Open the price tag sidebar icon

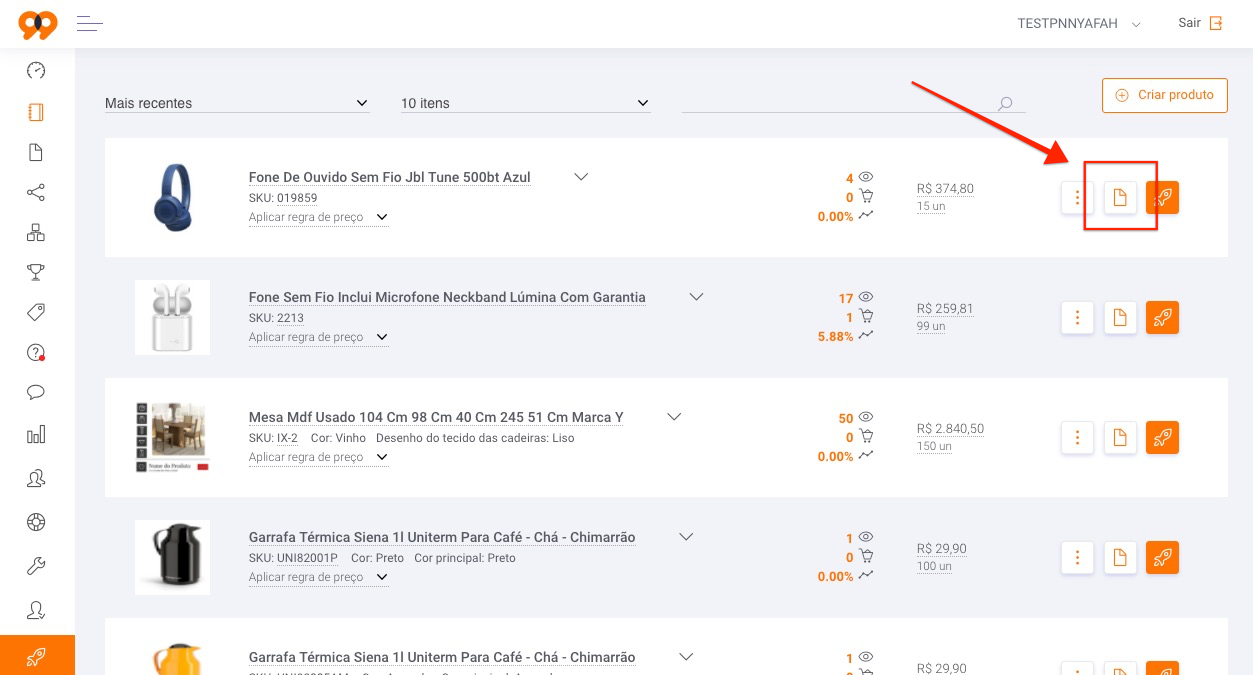[x=36, y=312]
